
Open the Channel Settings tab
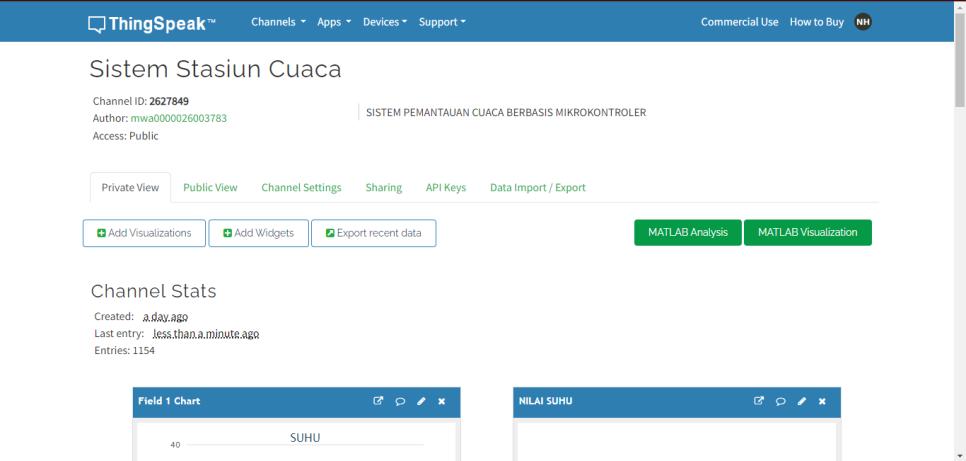pyautogui.click(x=301, y=187)
